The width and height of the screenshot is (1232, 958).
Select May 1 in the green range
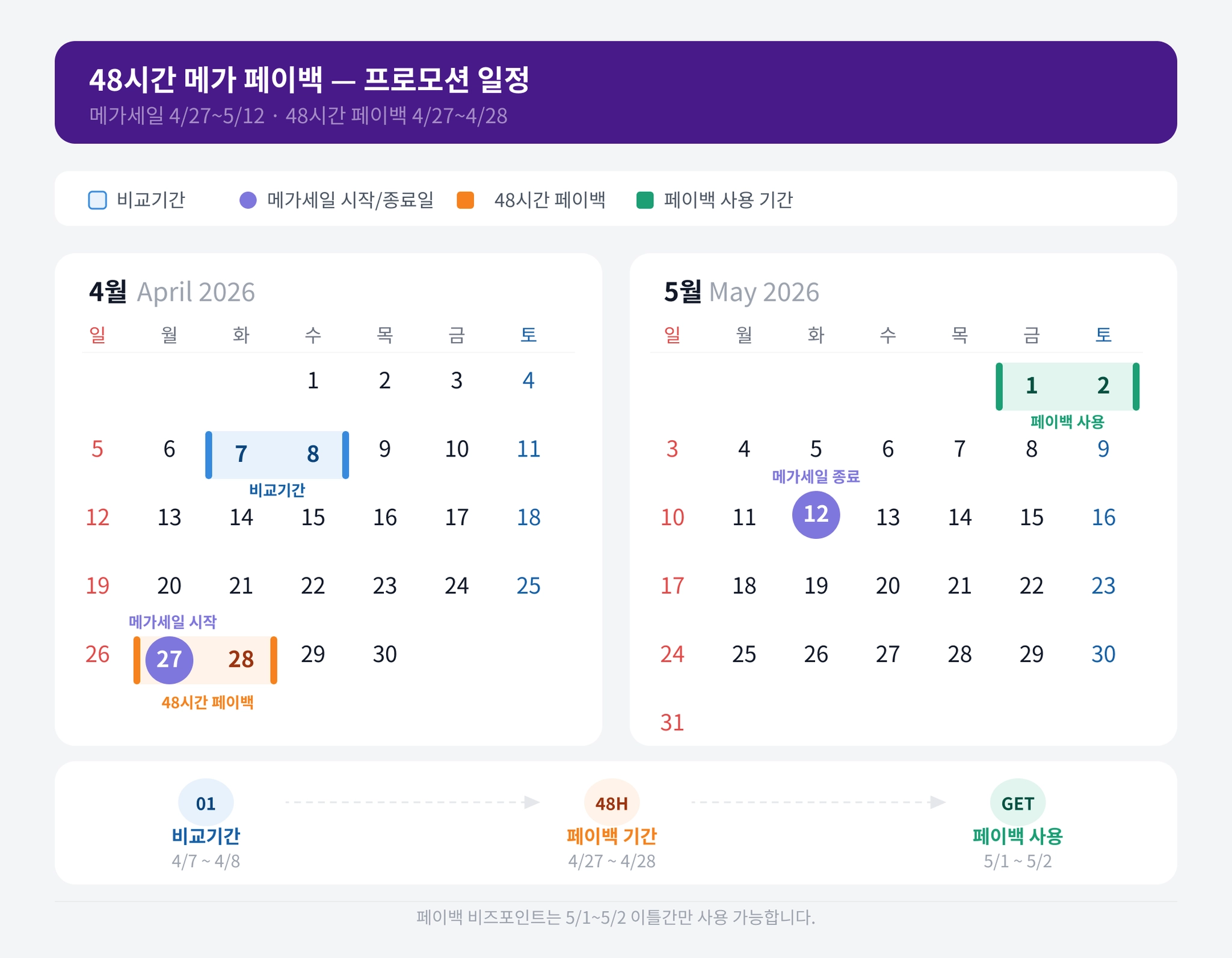click(1031, 385)
